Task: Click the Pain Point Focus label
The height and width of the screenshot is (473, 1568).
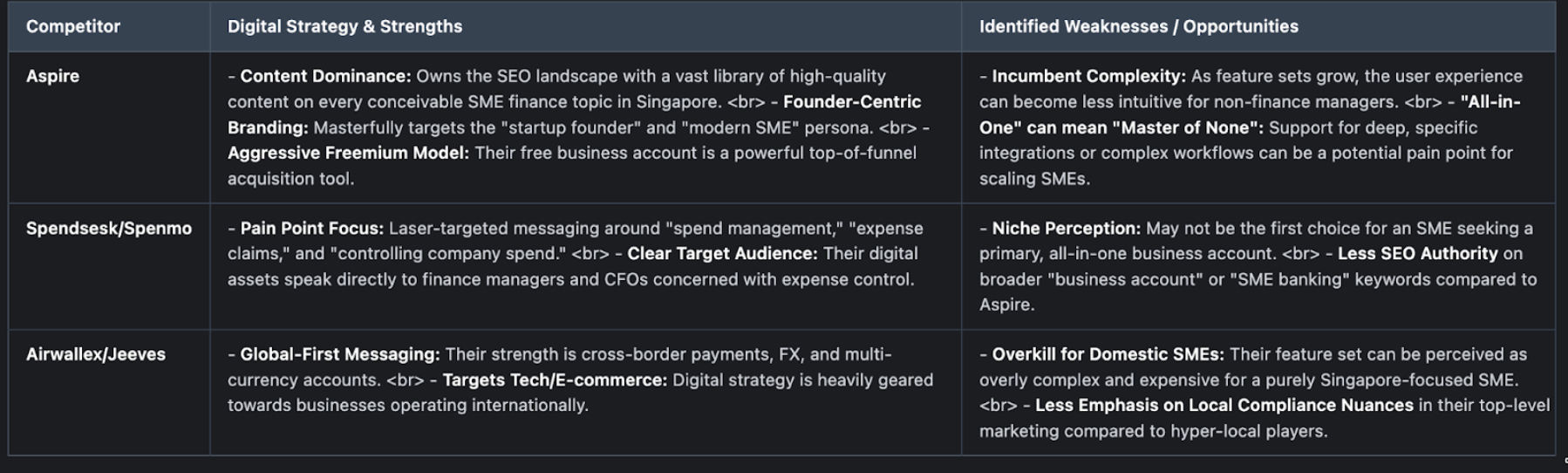Action: [311, 228]
